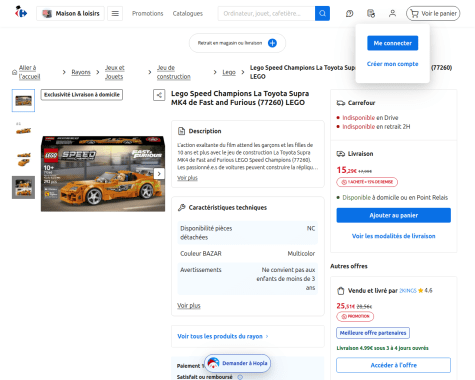Select the fourth dark product thumbnail
Image resolution: width=475 pixels, height=380 pixels.
[23, 187]
